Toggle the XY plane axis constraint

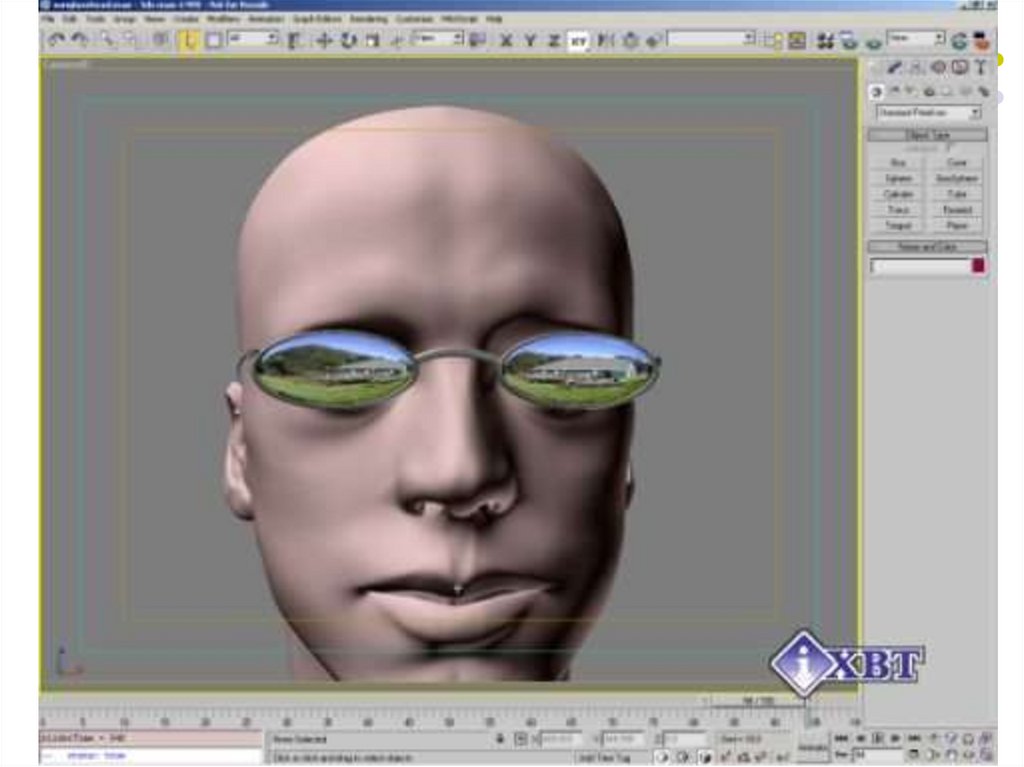pyautogui.click(x=578, y=40)
